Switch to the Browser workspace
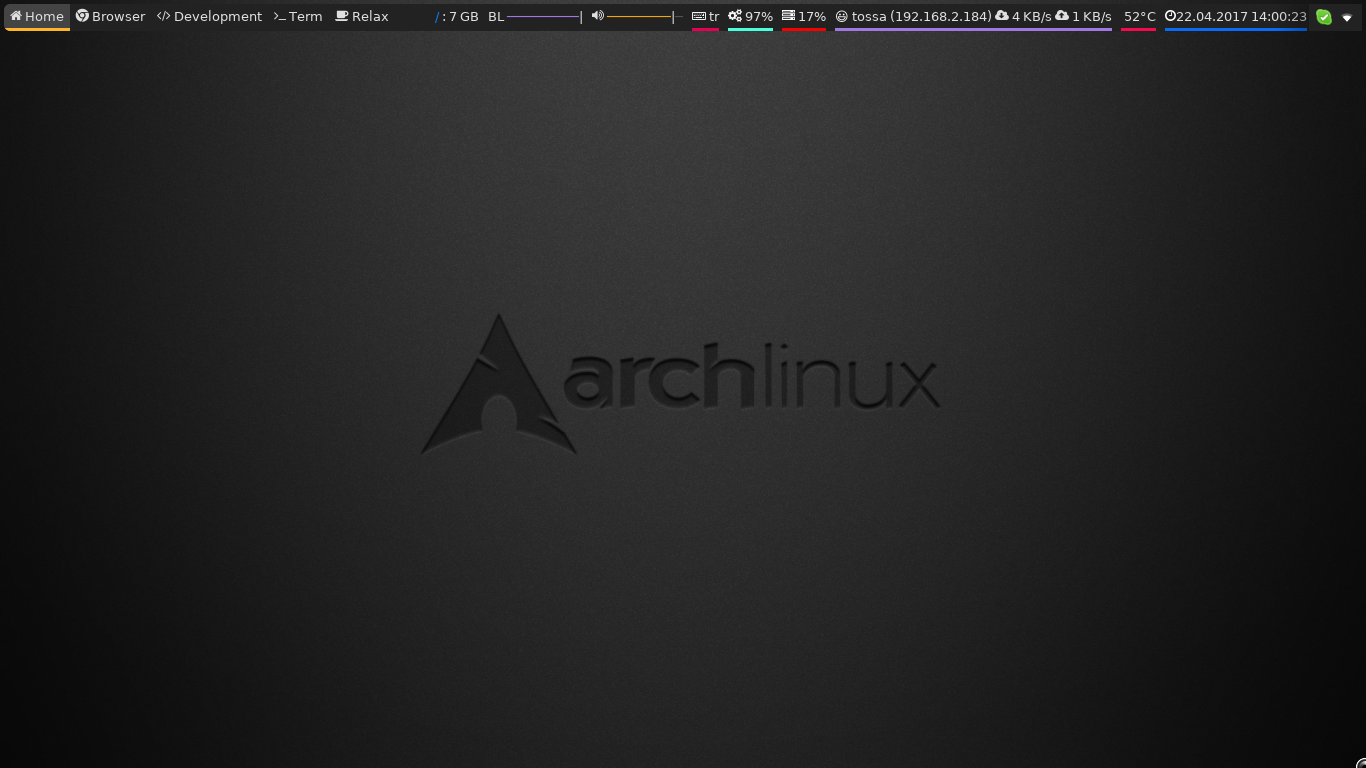This screenshot has height=768, width=1366. coord(111,16)
